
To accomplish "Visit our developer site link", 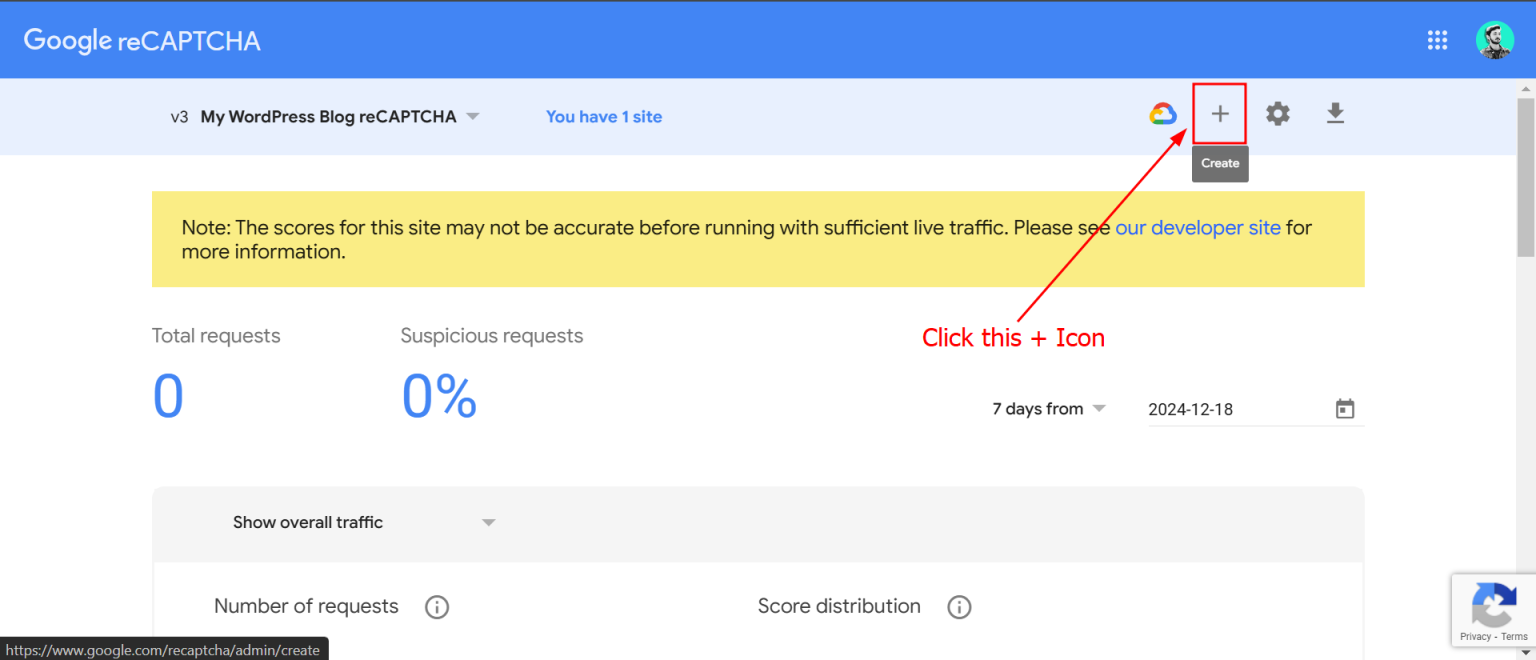I will (x=1197, y=228).
